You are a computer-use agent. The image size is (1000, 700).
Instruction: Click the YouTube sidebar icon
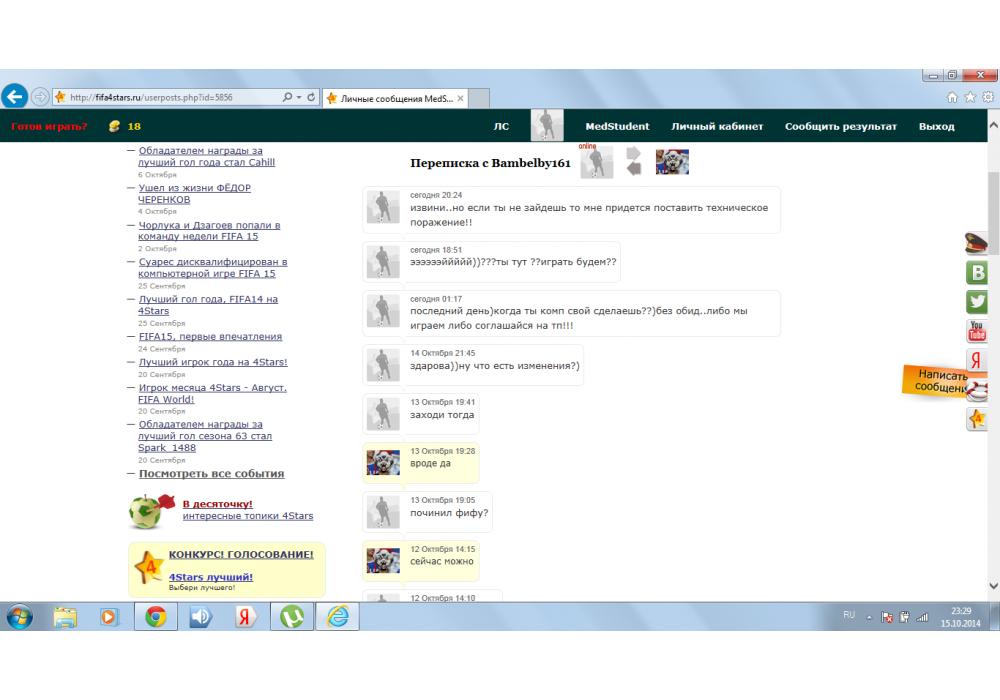[x=977, y=331]
